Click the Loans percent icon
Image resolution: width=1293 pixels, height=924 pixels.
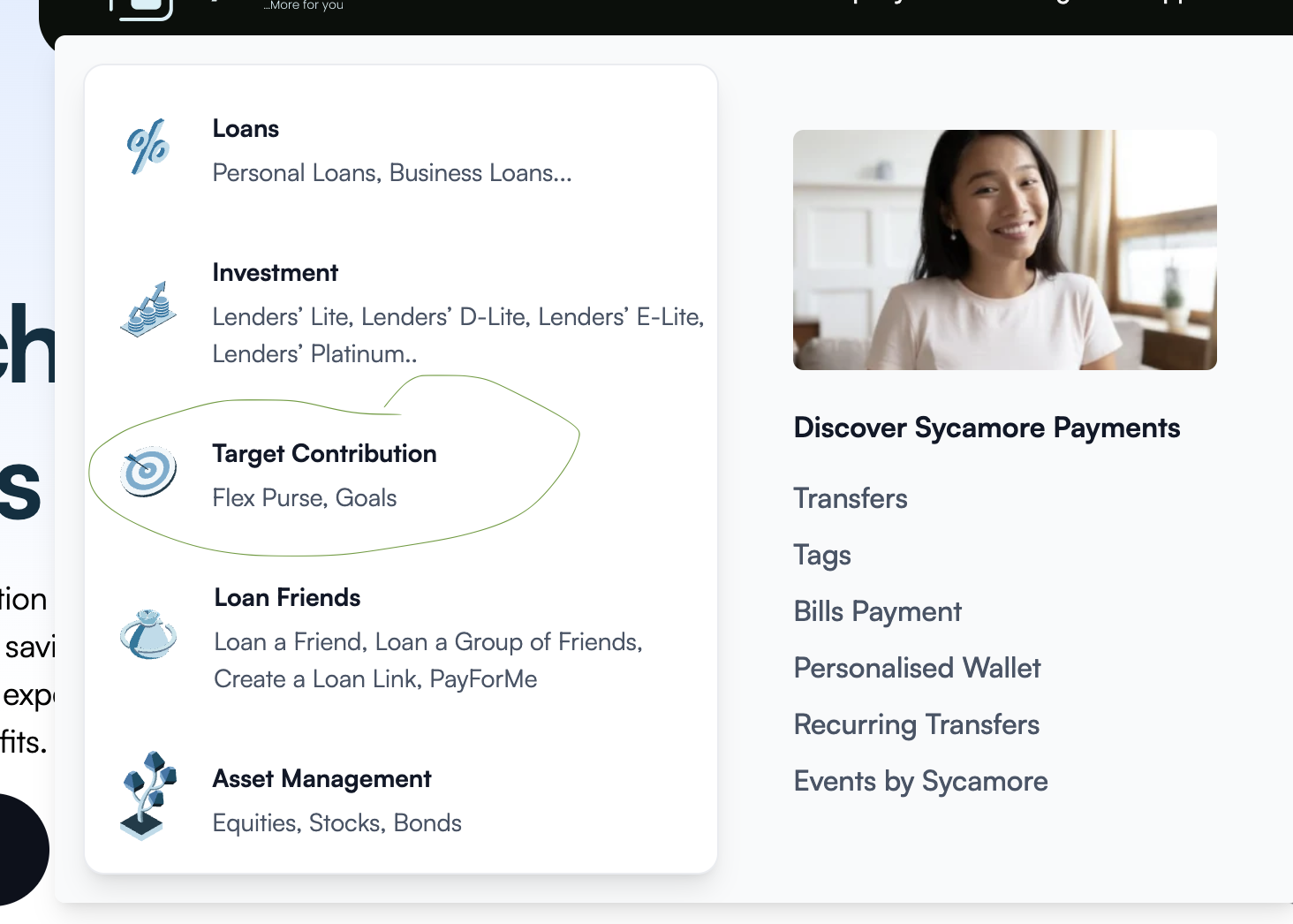coord(147,147)
